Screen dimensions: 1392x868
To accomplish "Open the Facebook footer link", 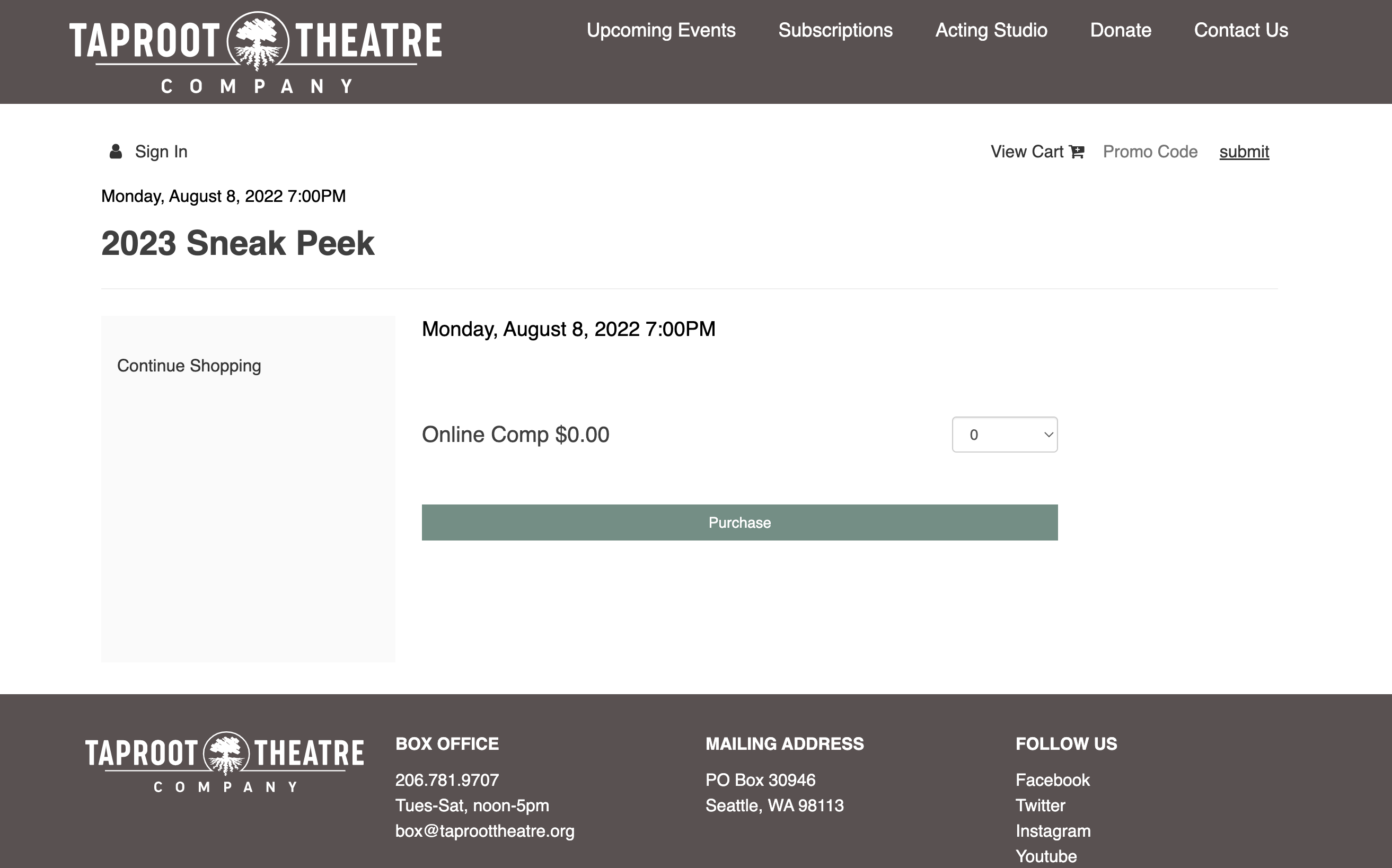I will point(1053,780).
